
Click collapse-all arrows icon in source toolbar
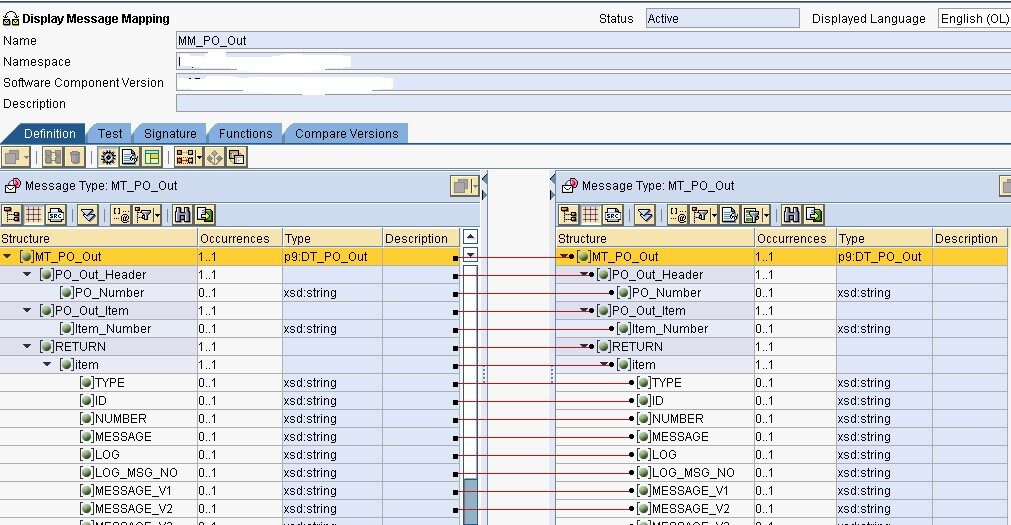tap(87, 214)
